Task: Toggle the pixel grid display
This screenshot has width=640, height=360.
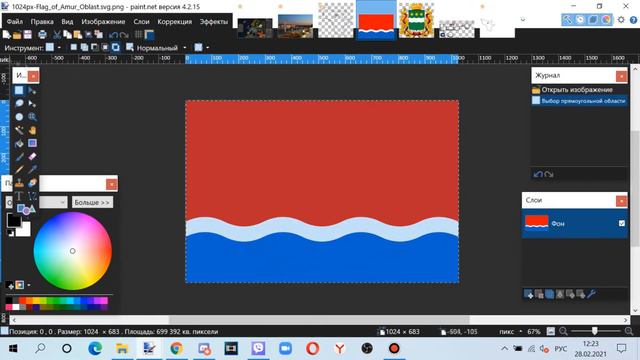Action: tap(138, 35)
